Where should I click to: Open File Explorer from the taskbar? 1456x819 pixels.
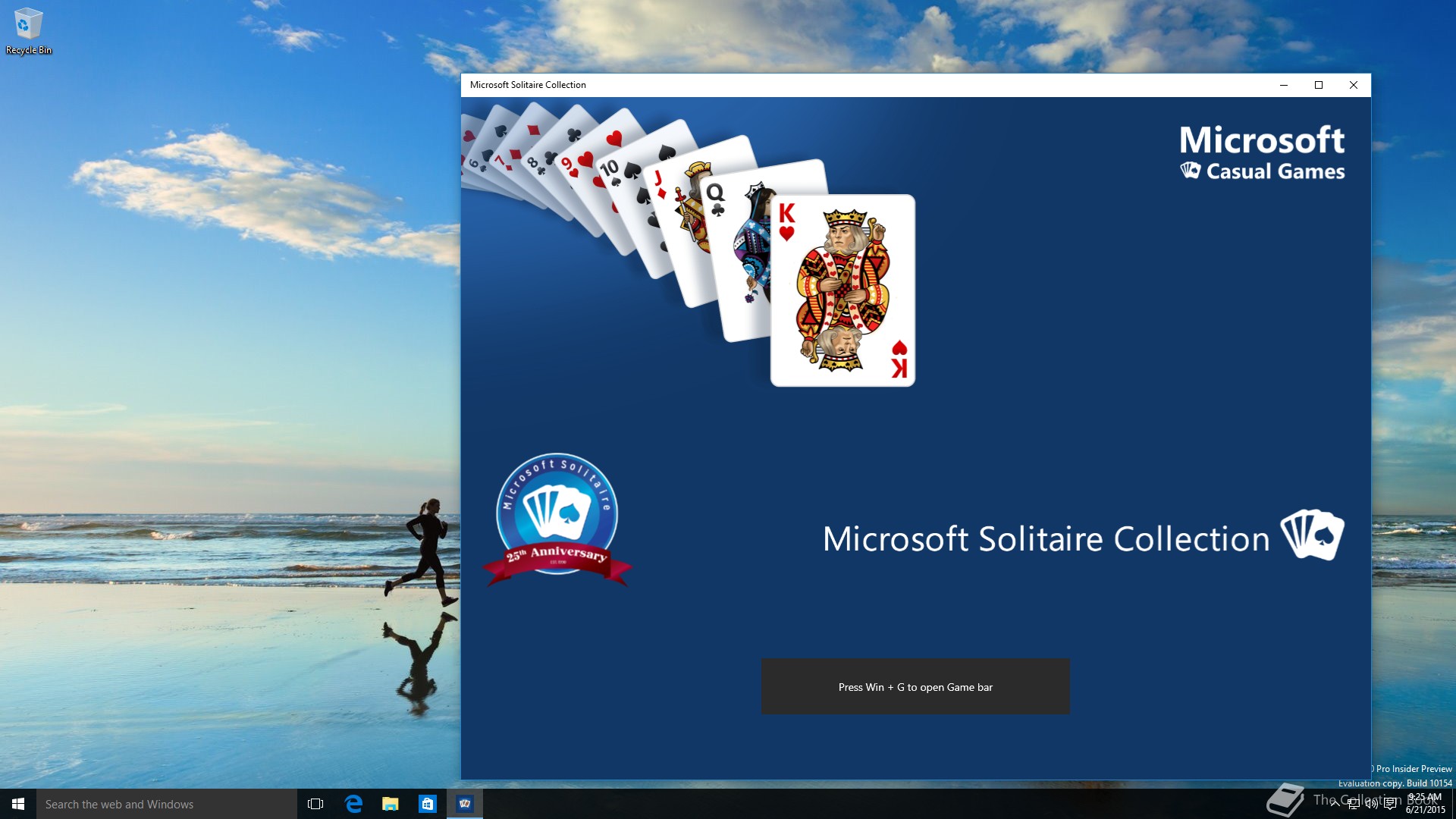pyautogui.click(x=391, y=804)
